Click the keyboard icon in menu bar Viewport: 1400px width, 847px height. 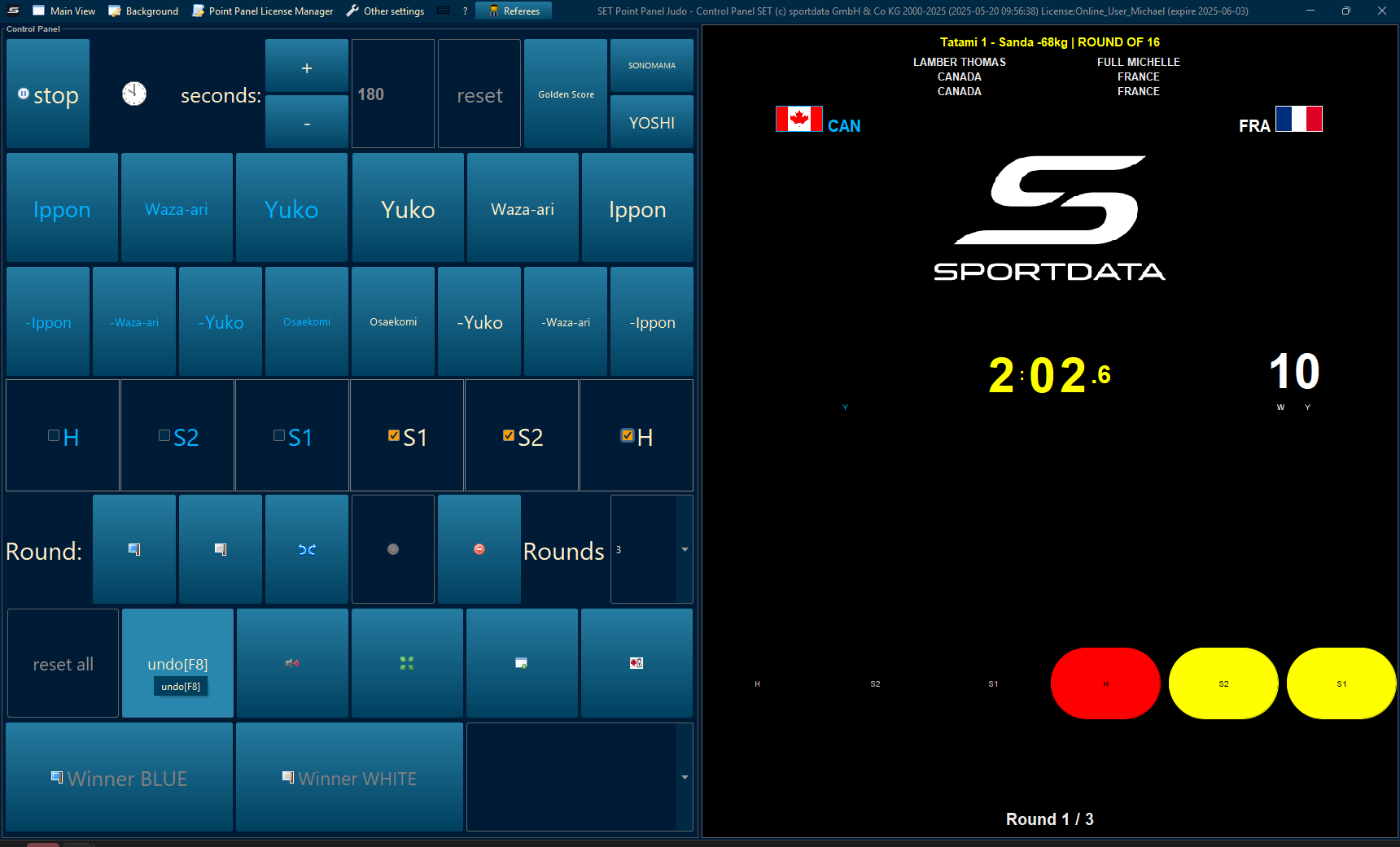coord(444,11)
